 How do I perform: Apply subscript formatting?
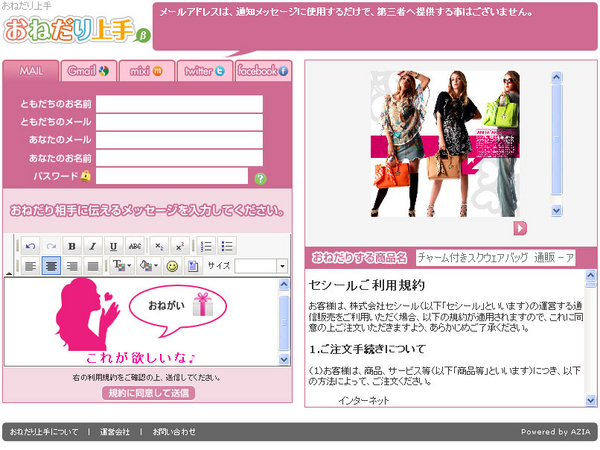click(159, 246)
